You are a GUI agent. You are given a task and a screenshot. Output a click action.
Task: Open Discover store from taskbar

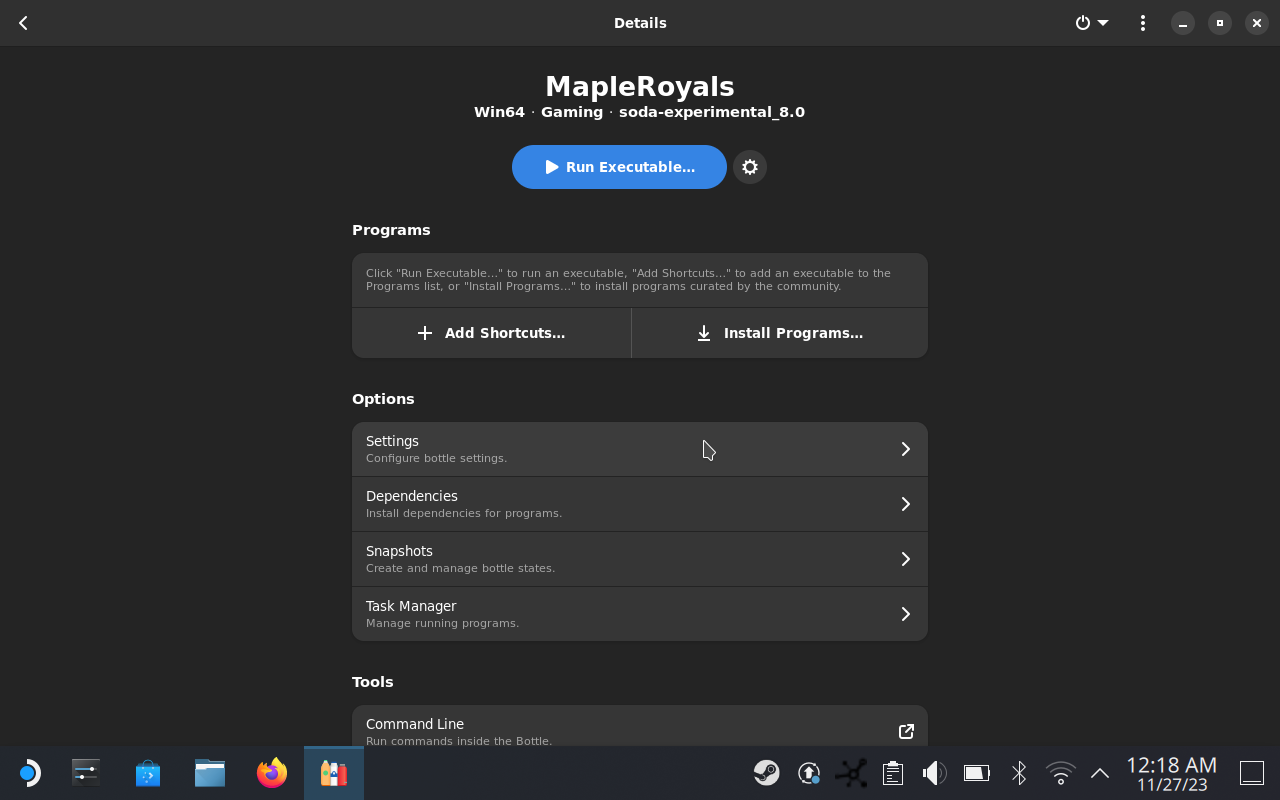(148, 773)
